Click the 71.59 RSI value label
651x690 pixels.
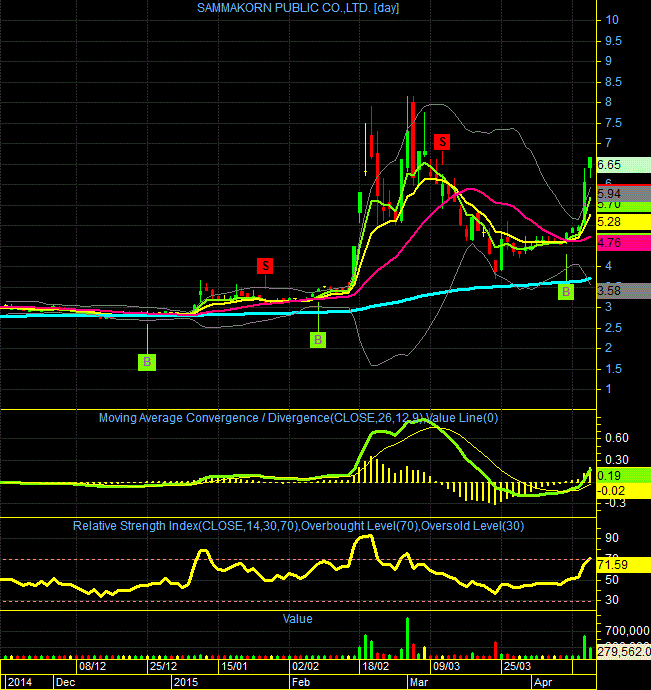pos(623,565)
